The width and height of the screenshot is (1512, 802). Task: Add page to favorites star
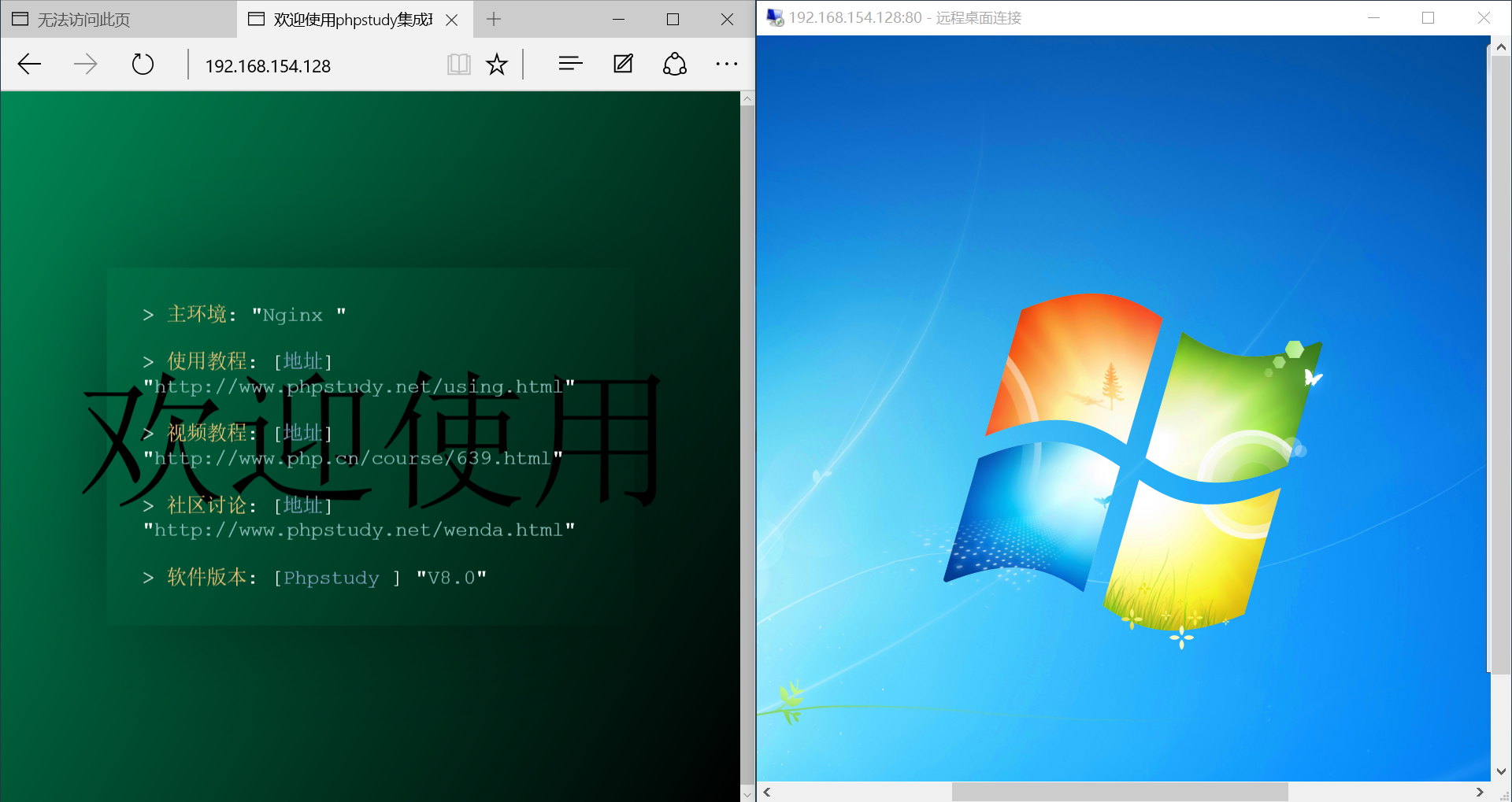pyautogui.click(x=497, y=65)
